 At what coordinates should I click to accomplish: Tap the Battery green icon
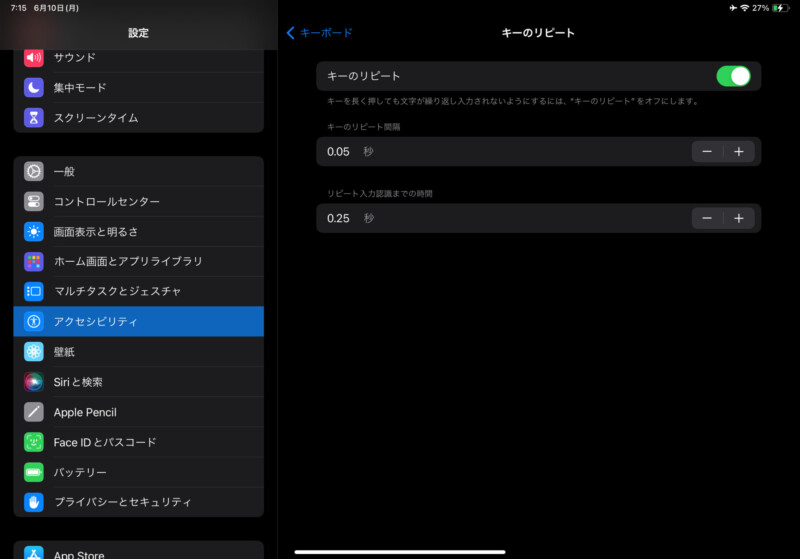[34, 472]
